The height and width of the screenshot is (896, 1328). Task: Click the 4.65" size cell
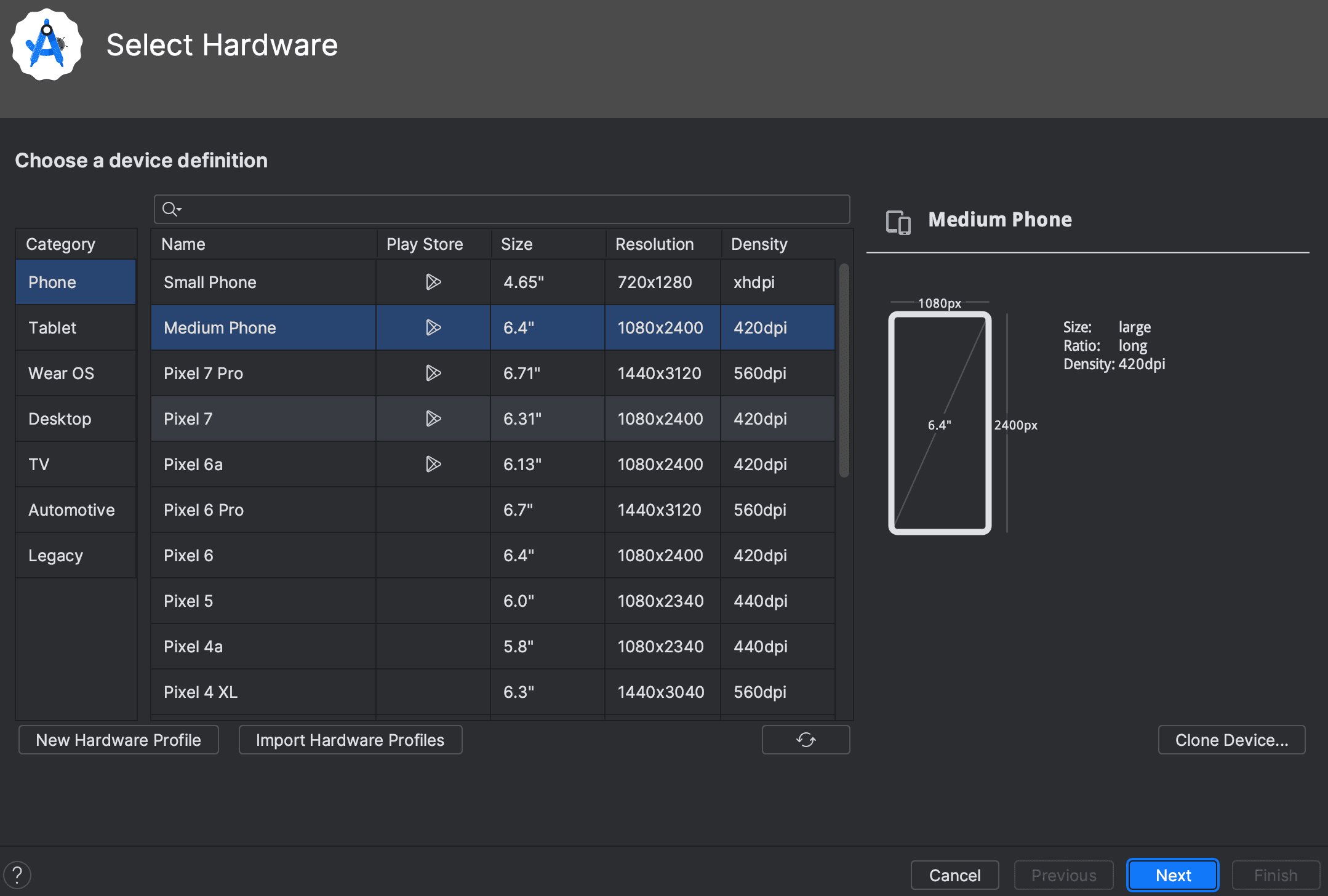coord(548,282)
